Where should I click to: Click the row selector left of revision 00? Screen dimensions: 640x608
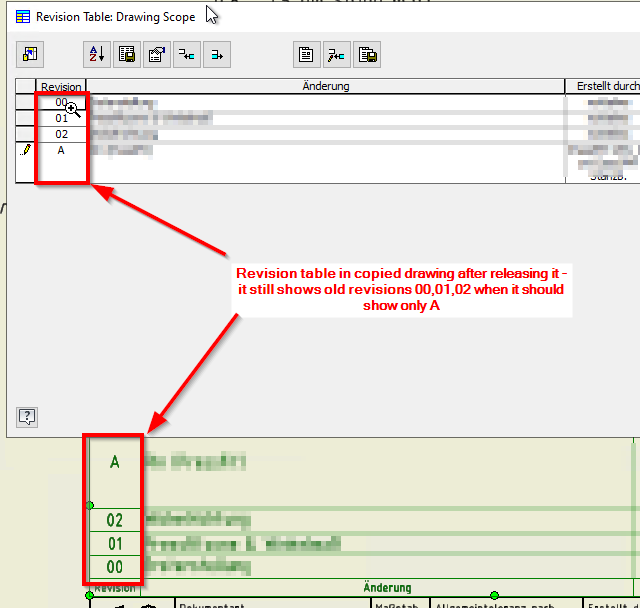pyautogui.click(x=25, y=102)
